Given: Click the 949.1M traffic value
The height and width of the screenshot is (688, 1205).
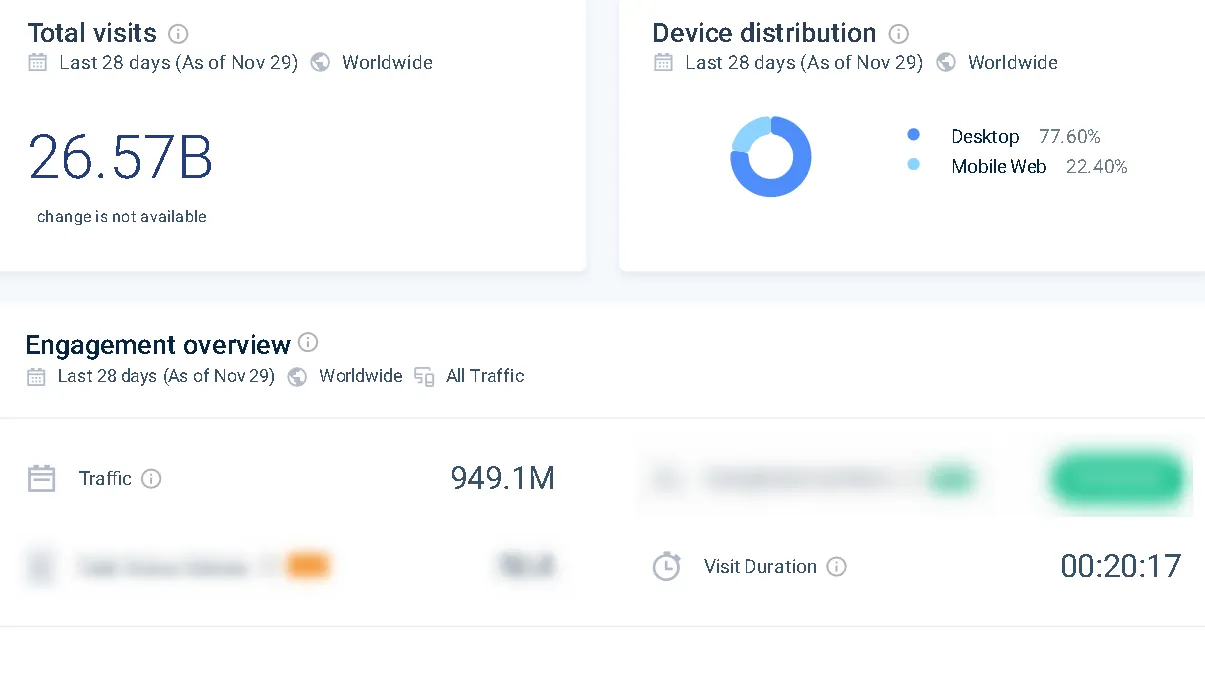Looking at the screenshot, I should tap(503, 478).
